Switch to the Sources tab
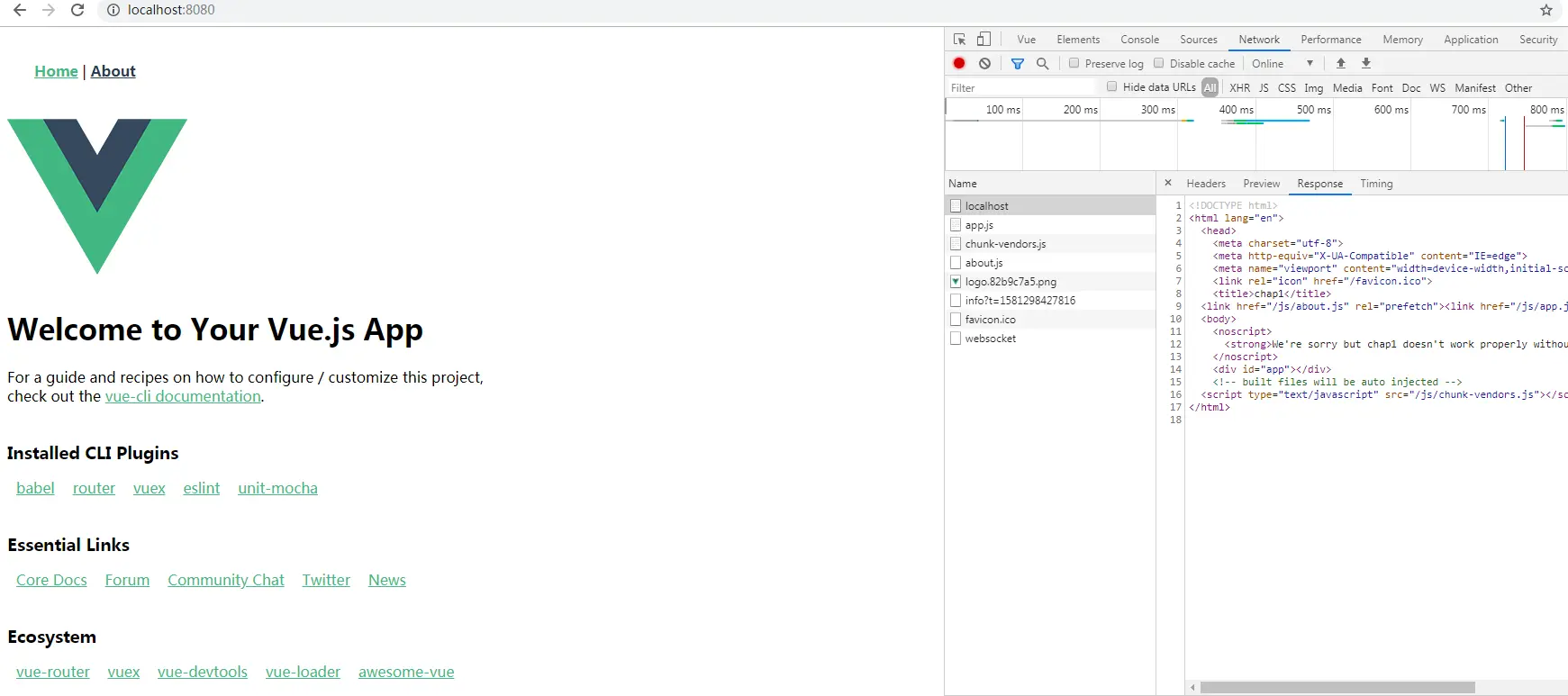Image resolution: width=1568 pixels, height=696 pixels. (x=1199, y=40)
